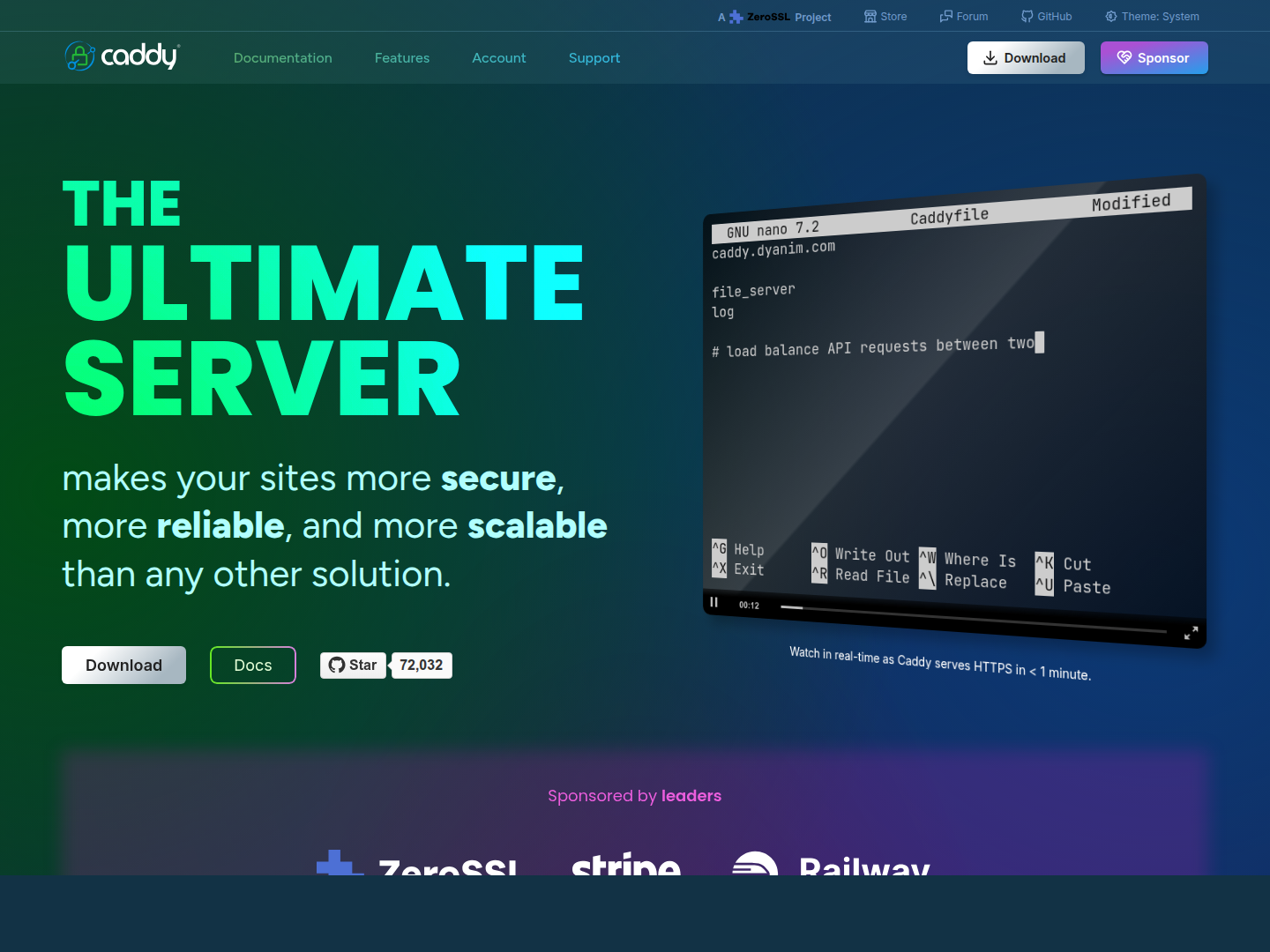Click the Caddy logo
1270x952 pixels.
click(123, 56)
